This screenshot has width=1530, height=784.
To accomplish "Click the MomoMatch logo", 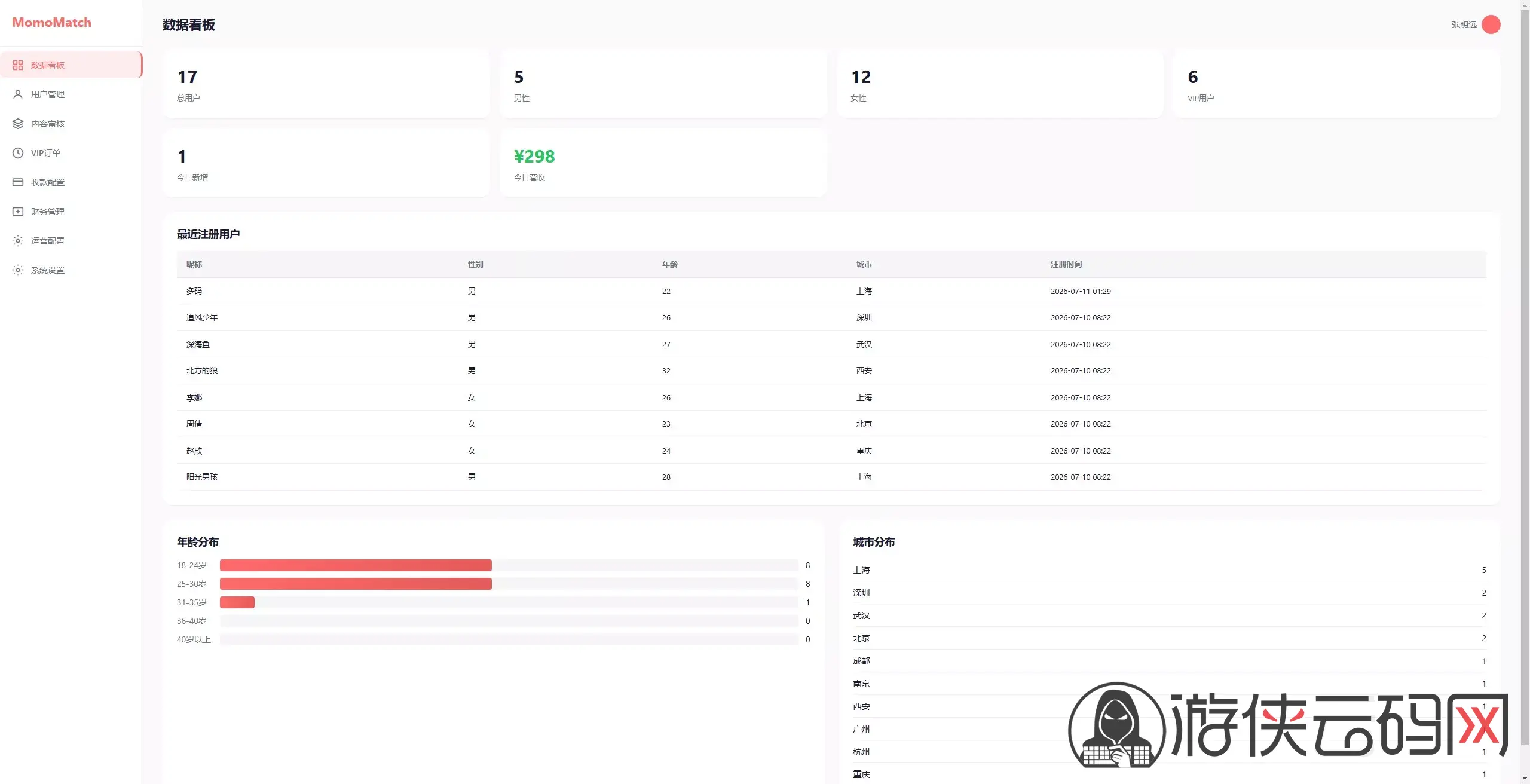I will coord(52,23).
